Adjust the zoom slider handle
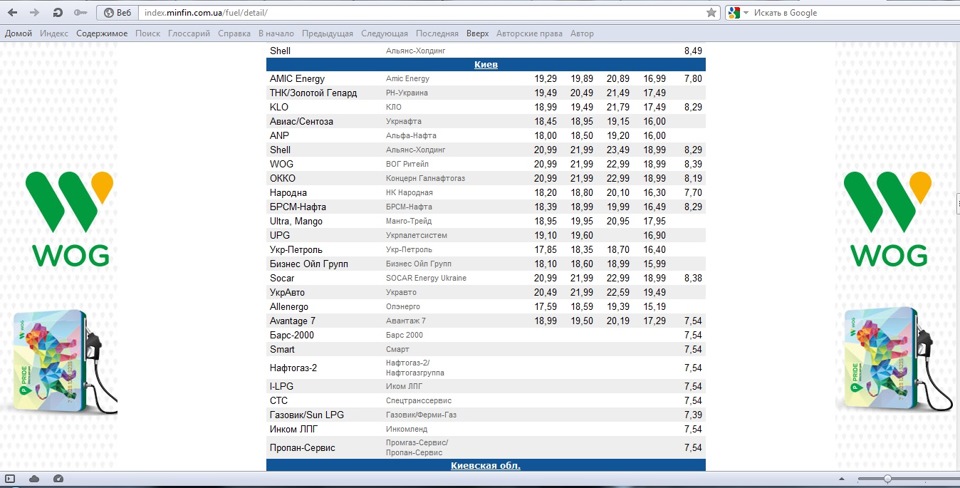The image size is (960, 488). 887,479
